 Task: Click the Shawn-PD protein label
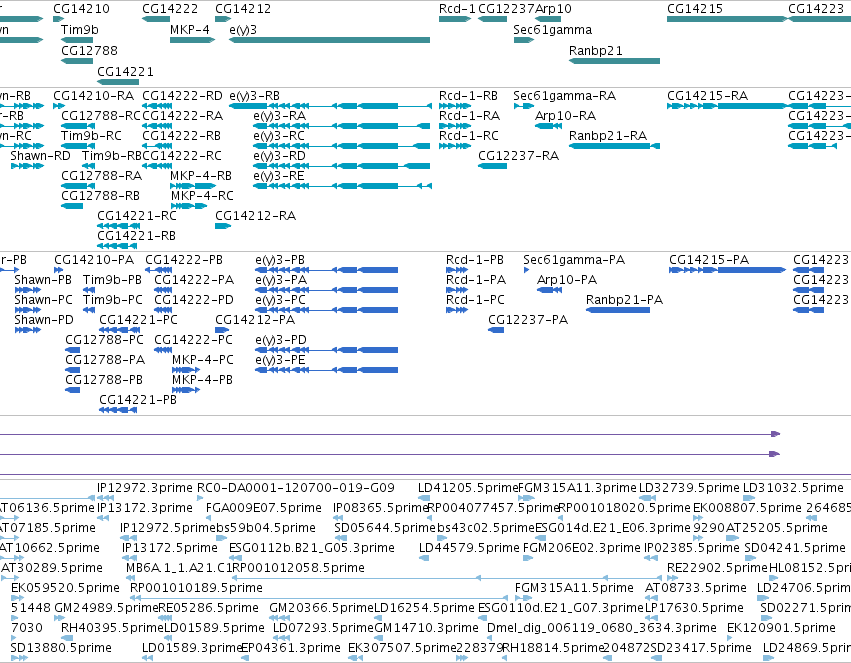[43, 320]
